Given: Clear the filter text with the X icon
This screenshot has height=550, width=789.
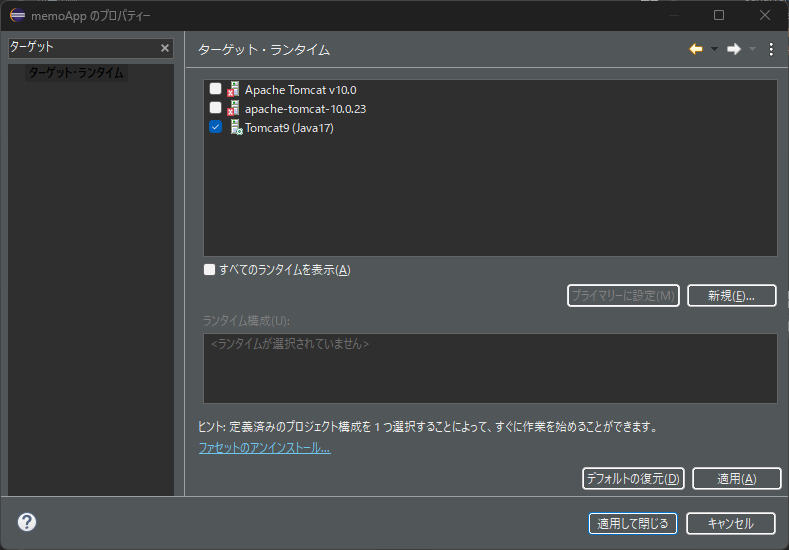Looking at the screenshot, I should (x=165, y=48).
